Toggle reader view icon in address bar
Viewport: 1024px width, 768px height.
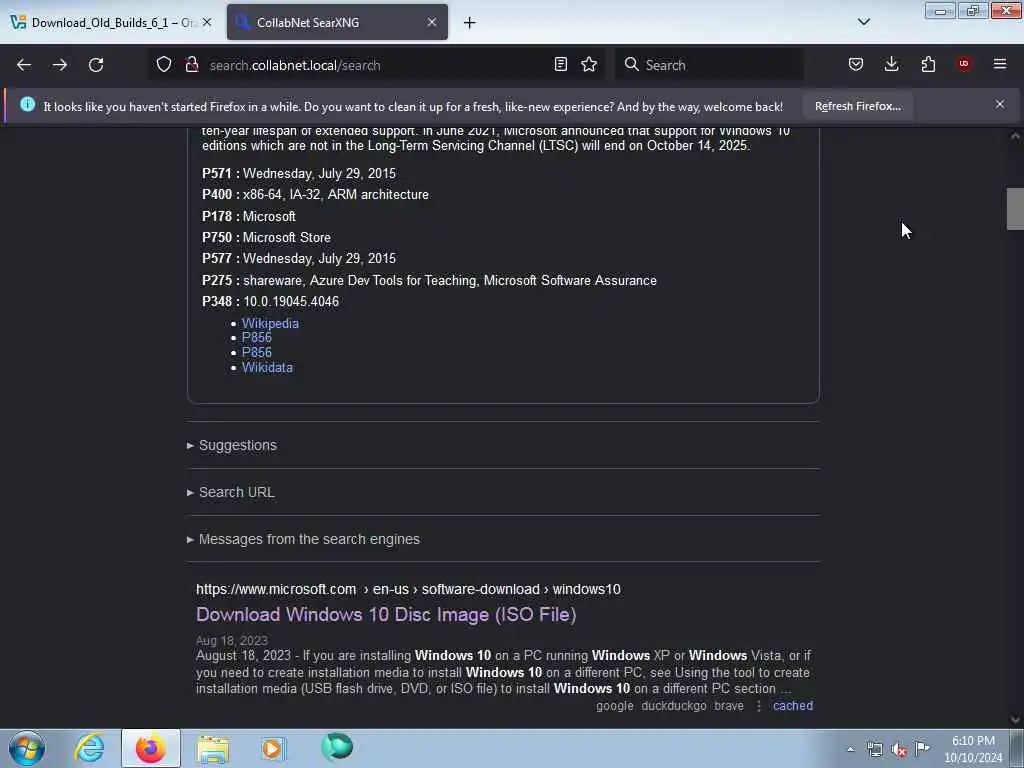tap(560, 64)
